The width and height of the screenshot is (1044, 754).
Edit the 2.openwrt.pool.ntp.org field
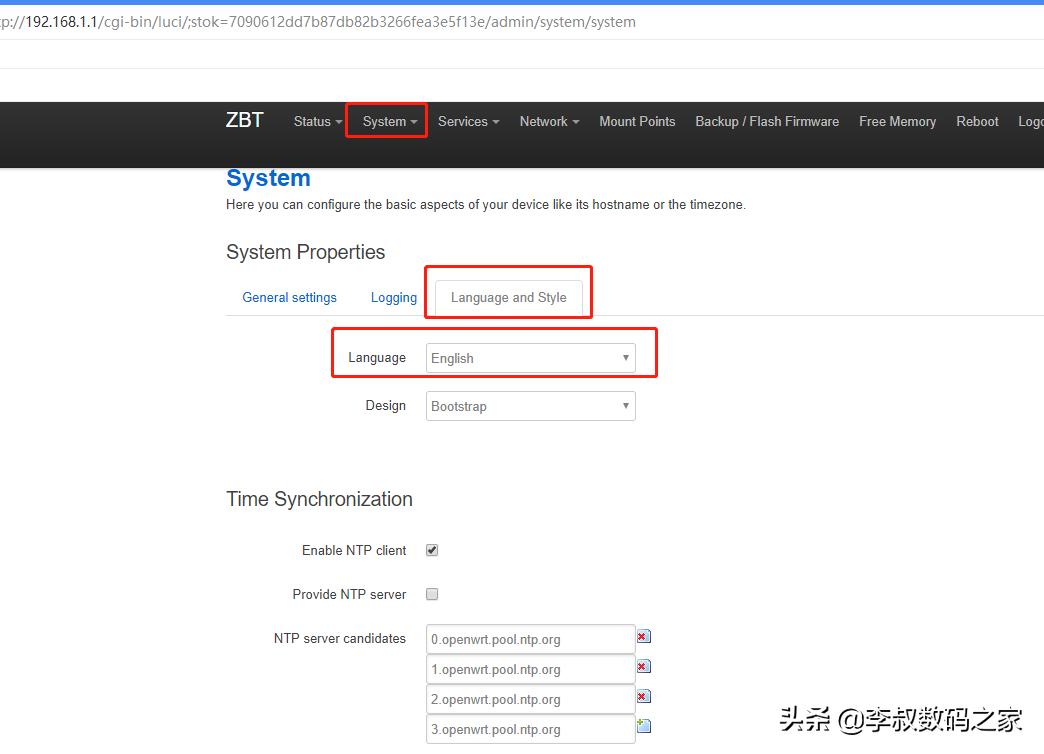click(x=531, y=699)
